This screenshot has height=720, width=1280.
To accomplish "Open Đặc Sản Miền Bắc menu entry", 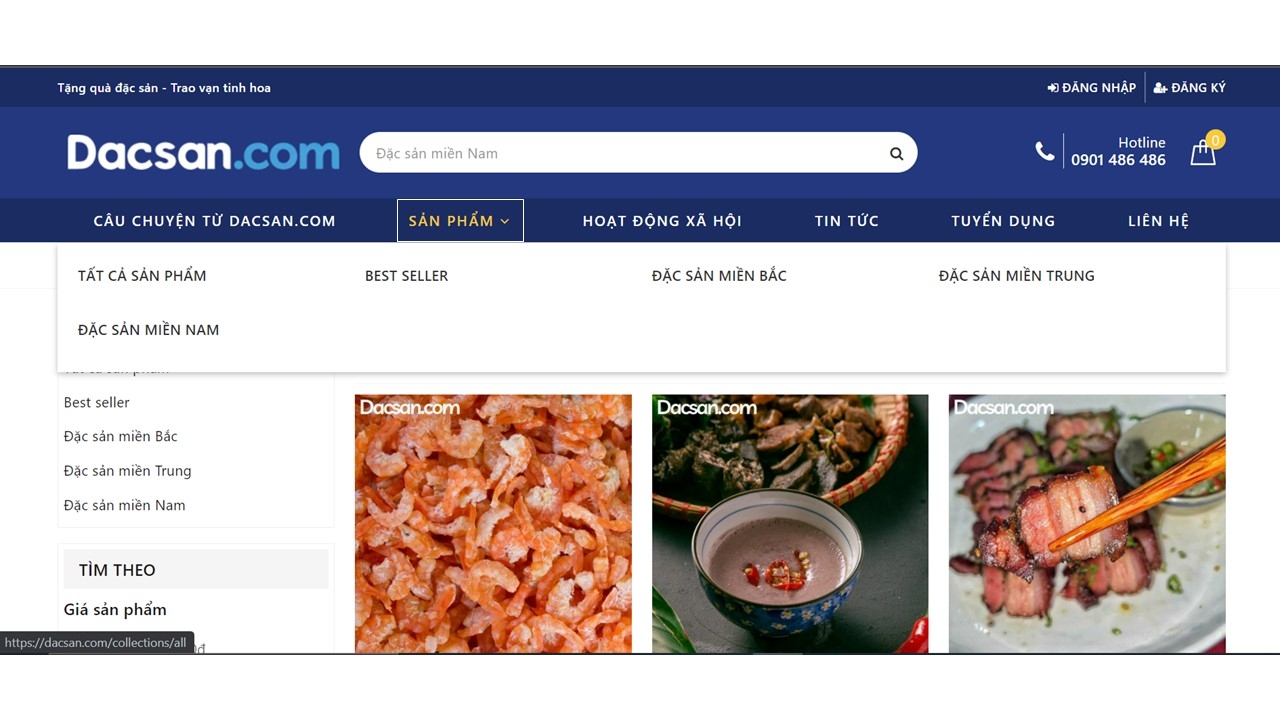I will pyautogui.click(x=719, y=275).
